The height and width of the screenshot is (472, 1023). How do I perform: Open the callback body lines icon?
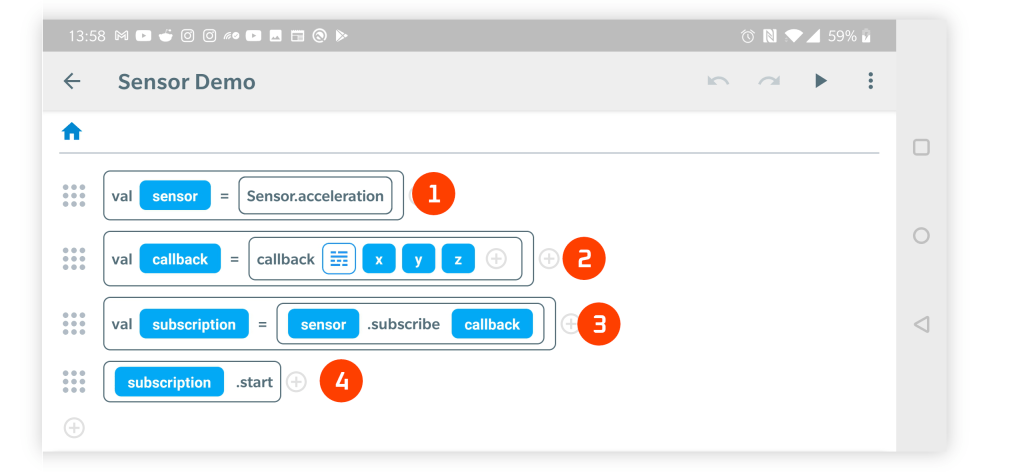point(339,259)
